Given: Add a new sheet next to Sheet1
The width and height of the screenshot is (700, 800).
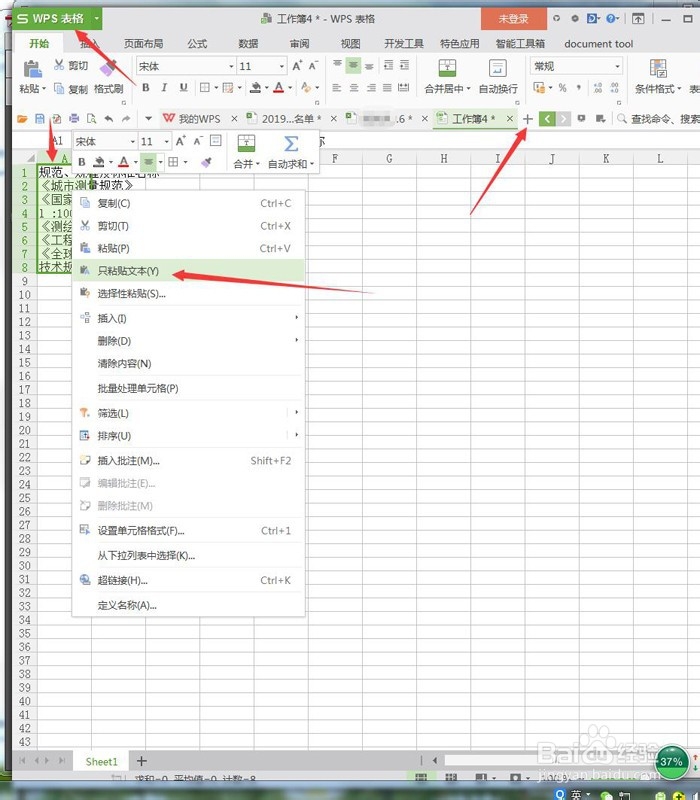Looking at the screenshot, I should pos(142,761).
